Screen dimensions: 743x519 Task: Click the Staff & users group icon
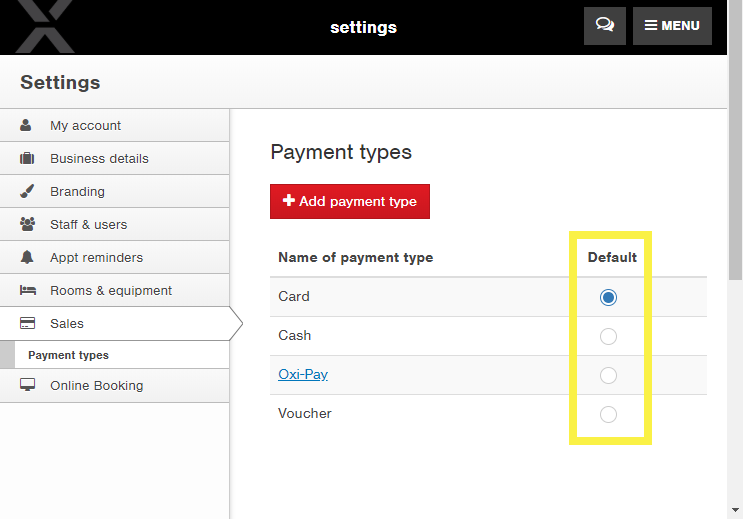27,224
